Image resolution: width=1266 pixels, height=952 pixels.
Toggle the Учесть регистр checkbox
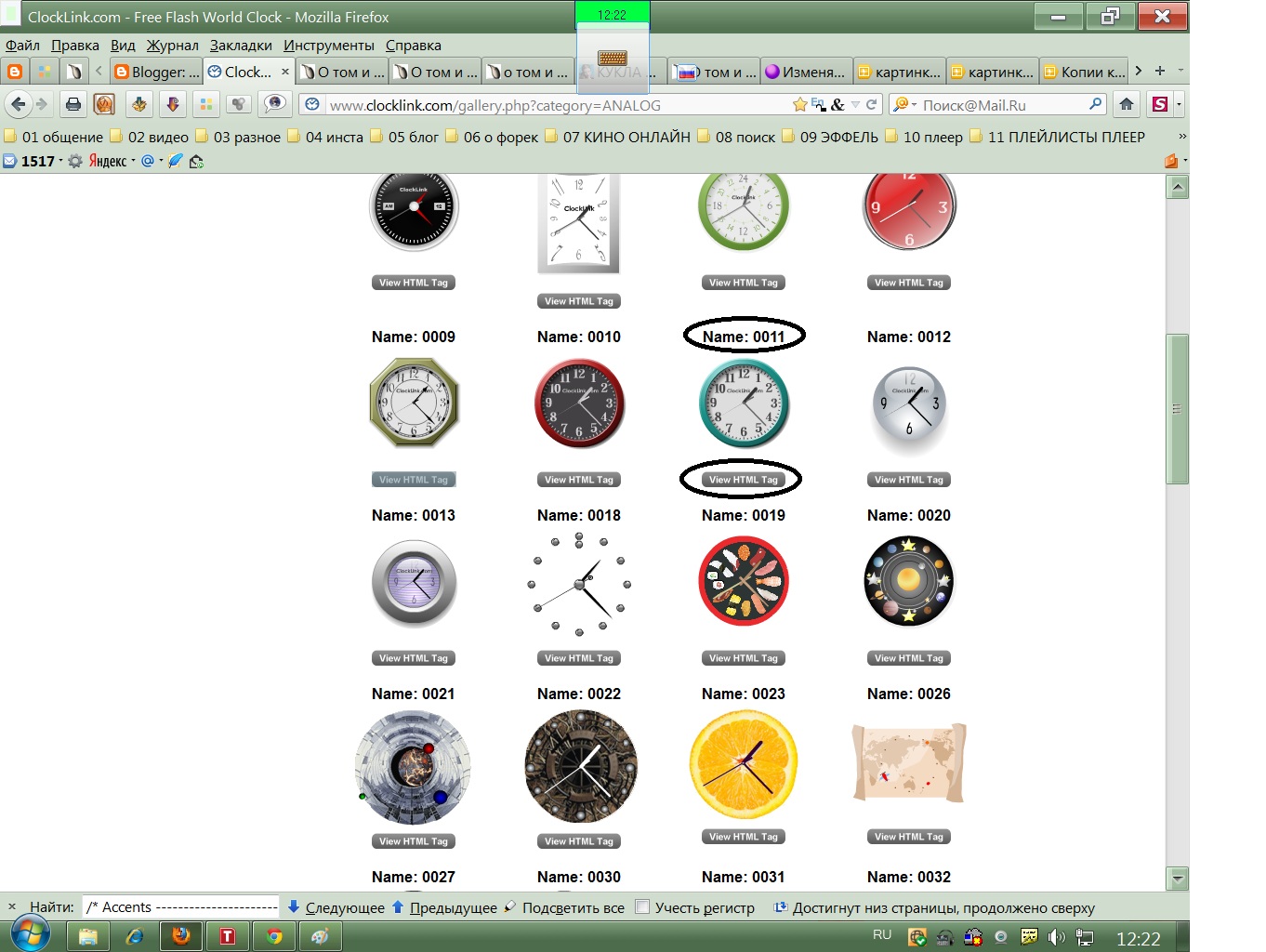coord(641,906)
